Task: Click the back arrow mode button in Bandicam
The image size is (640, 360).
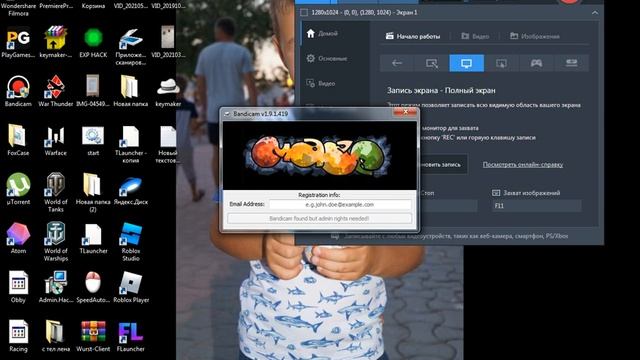Action: point(397,63)
